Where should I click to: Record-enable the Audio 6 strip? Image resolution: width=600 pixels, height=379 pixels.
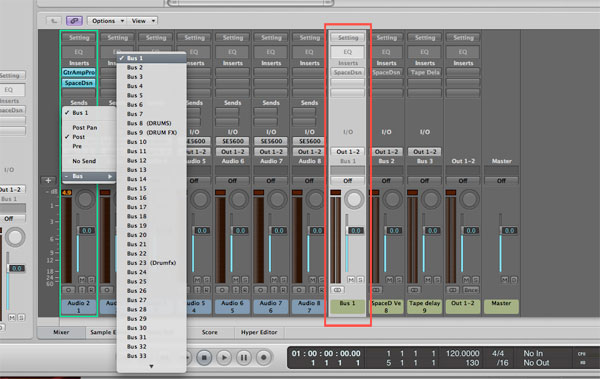click(x=245, y=290)
